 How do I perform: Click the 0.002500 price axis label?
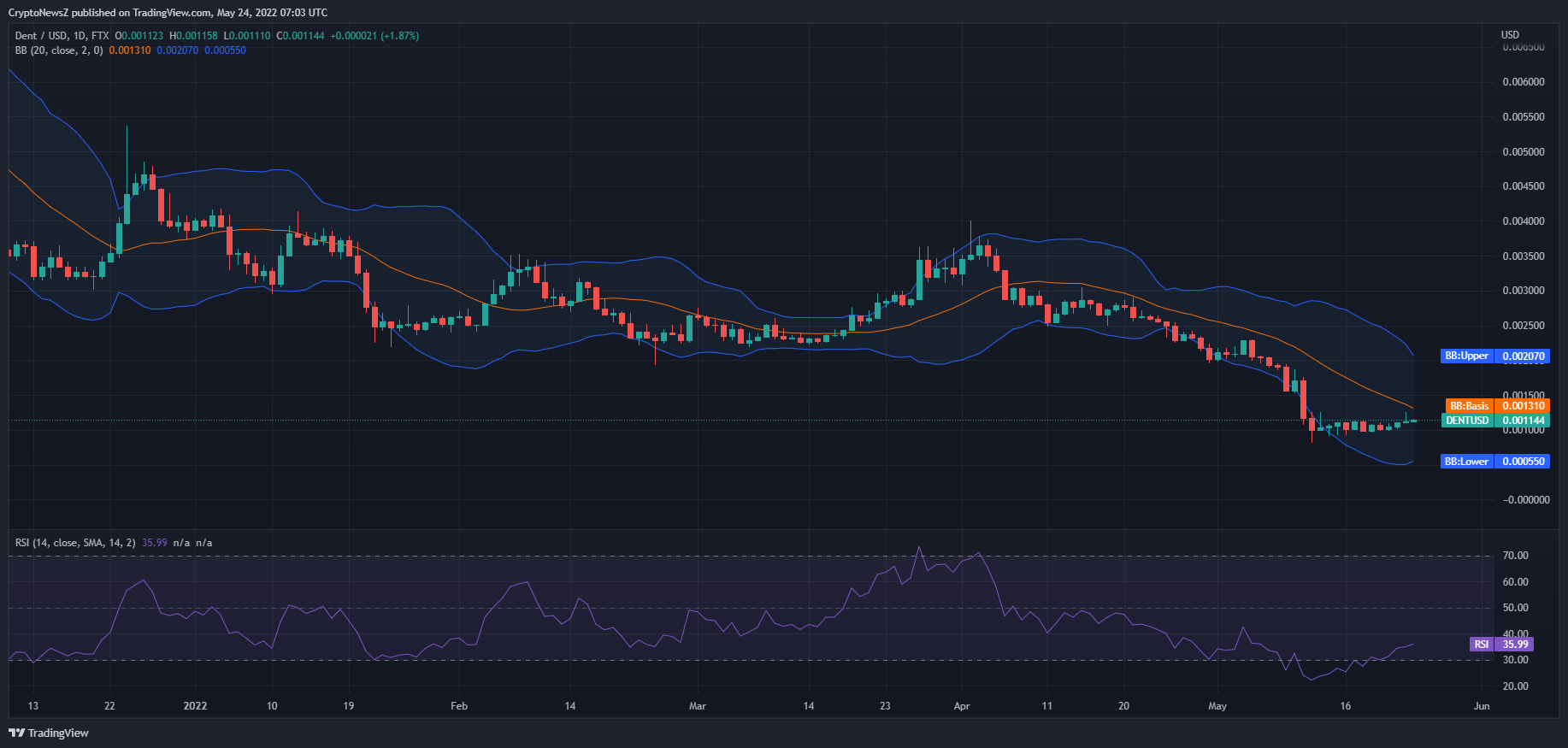pyautogui.click(x=1524, y=326)
